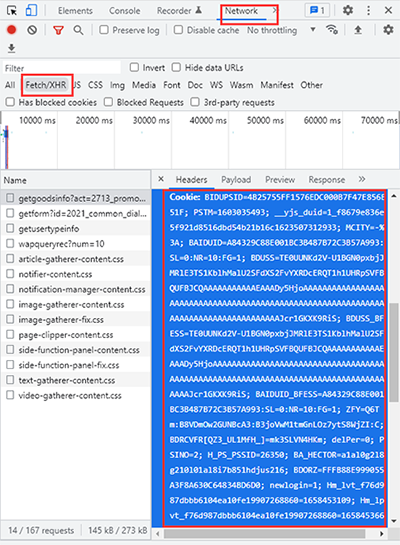Image resolution: width=400 pixels, height=545 pixels.
Task: Tick the Hide data URLs checkbox
Action: [177, 67]
